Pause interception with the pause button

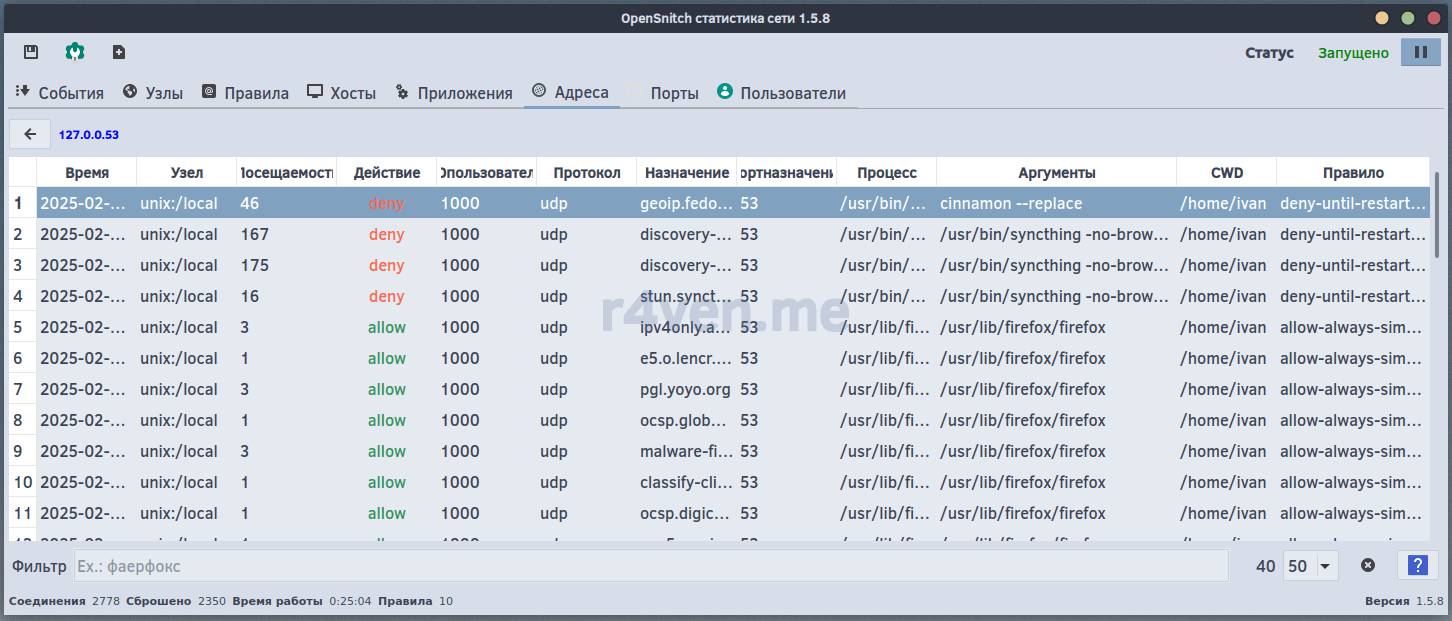pyautogui.click(x=1420, y=52)
